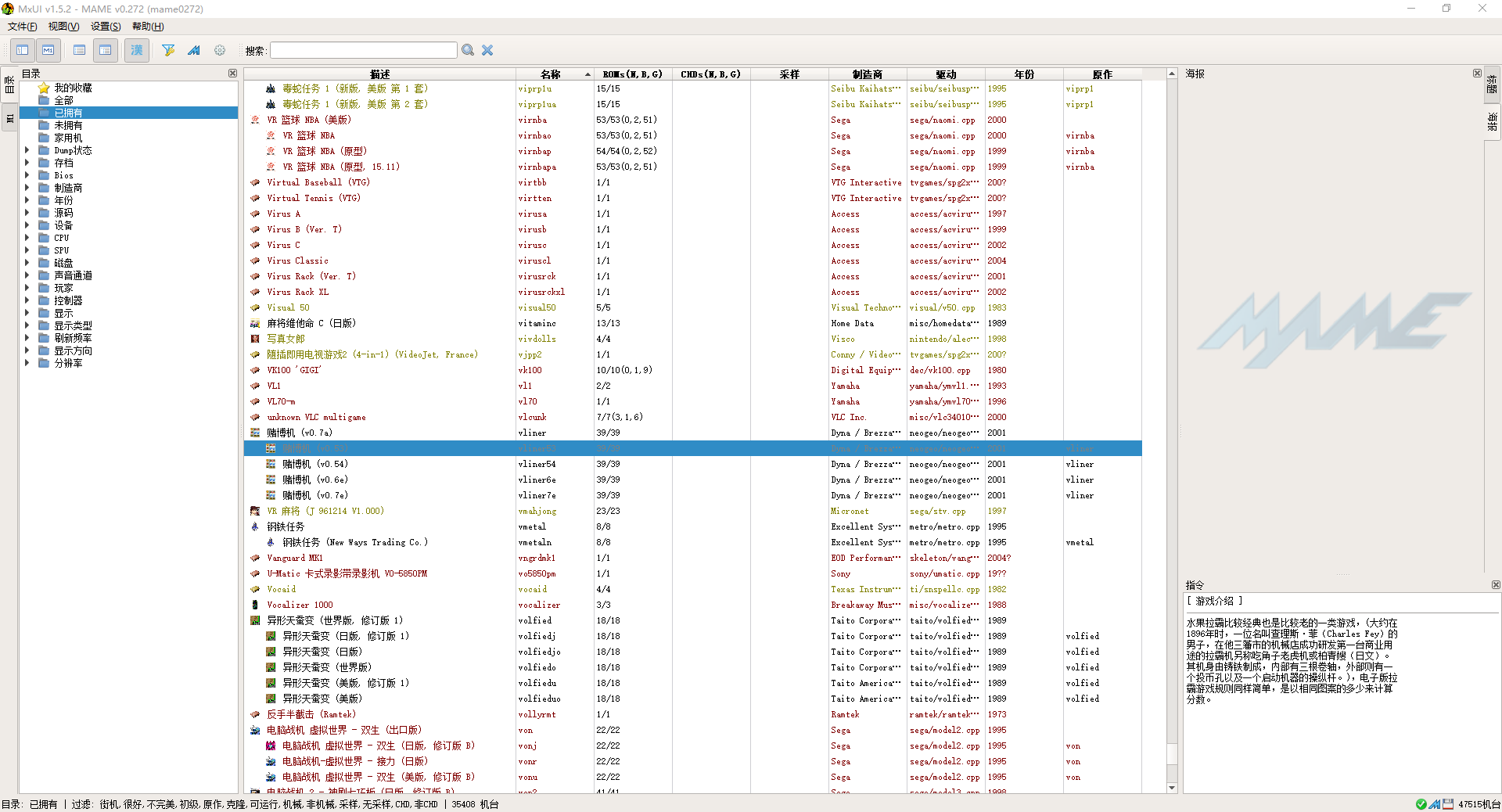Switch to plain list view icon
The height and width of the screenshot is (812, 1502).
[80, 50]
